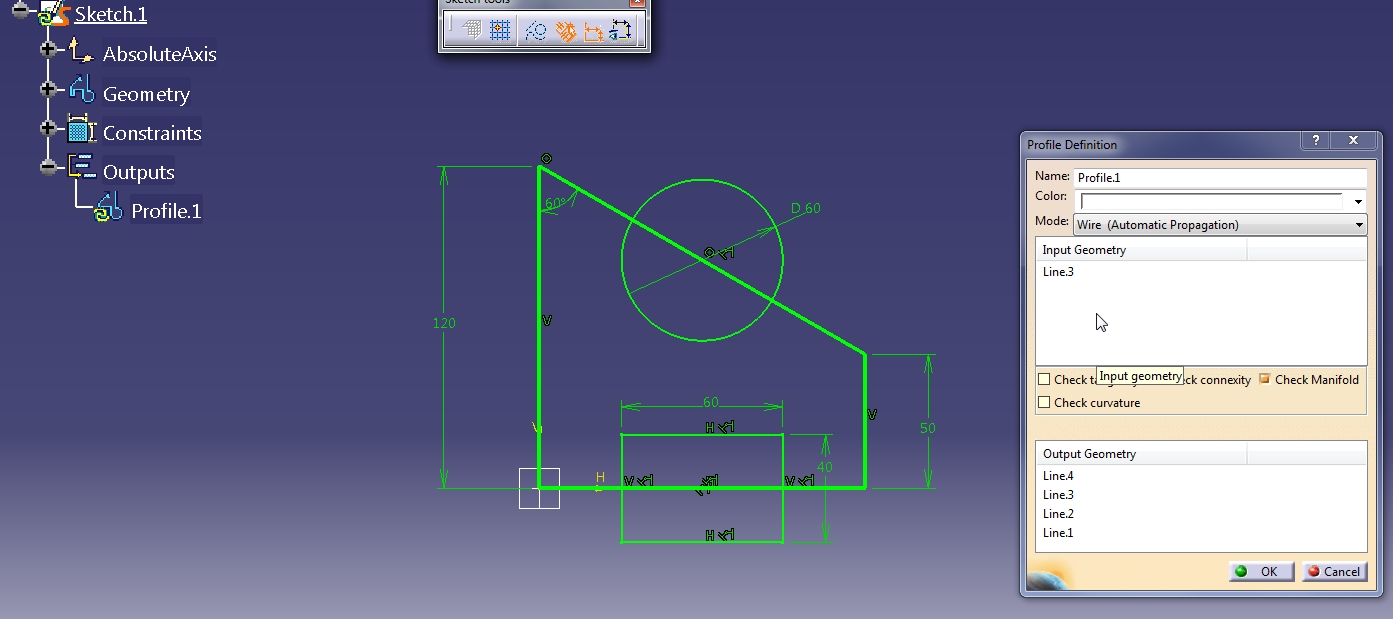Viewport: 1393px width, 619px height.
Task: Toggle the Geometrical Constraints icon
Action: tap(566, 31)
